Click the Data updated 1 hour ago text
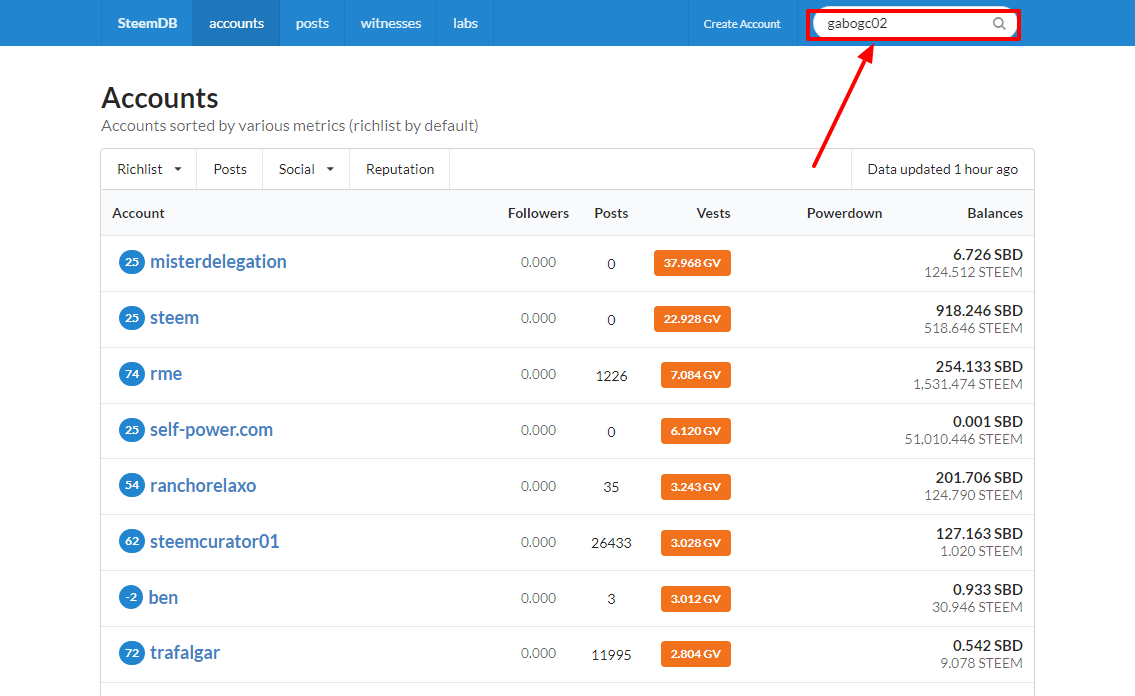 click(942, 169)
